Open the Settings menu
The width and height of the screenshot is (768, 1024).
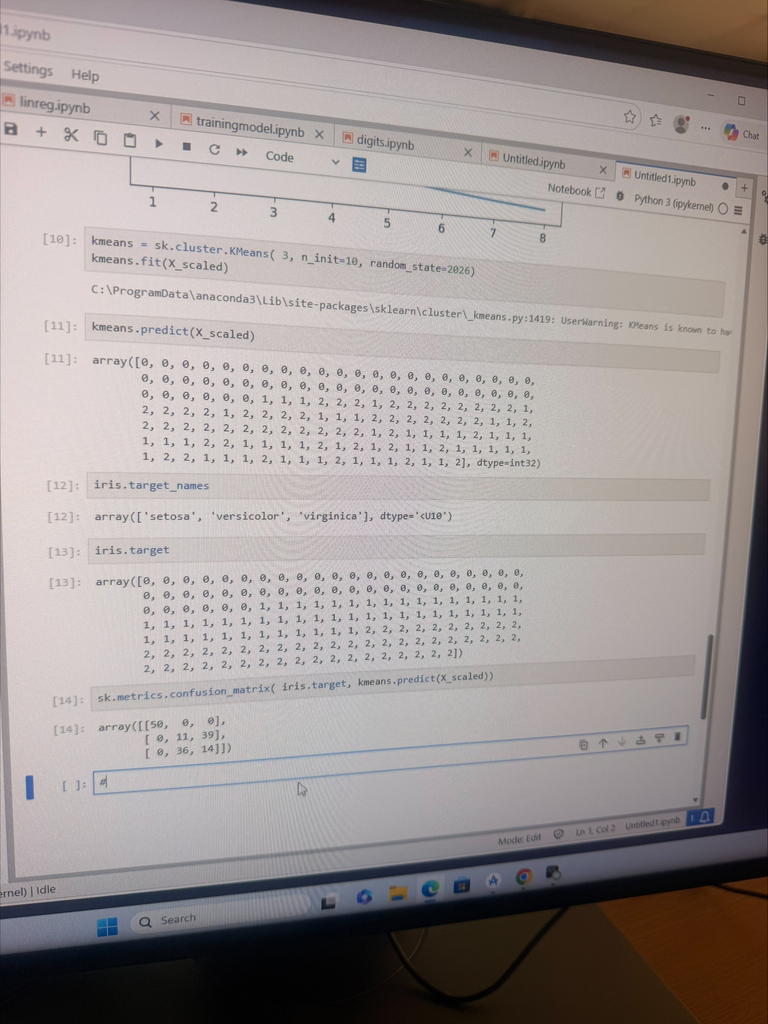27,69
